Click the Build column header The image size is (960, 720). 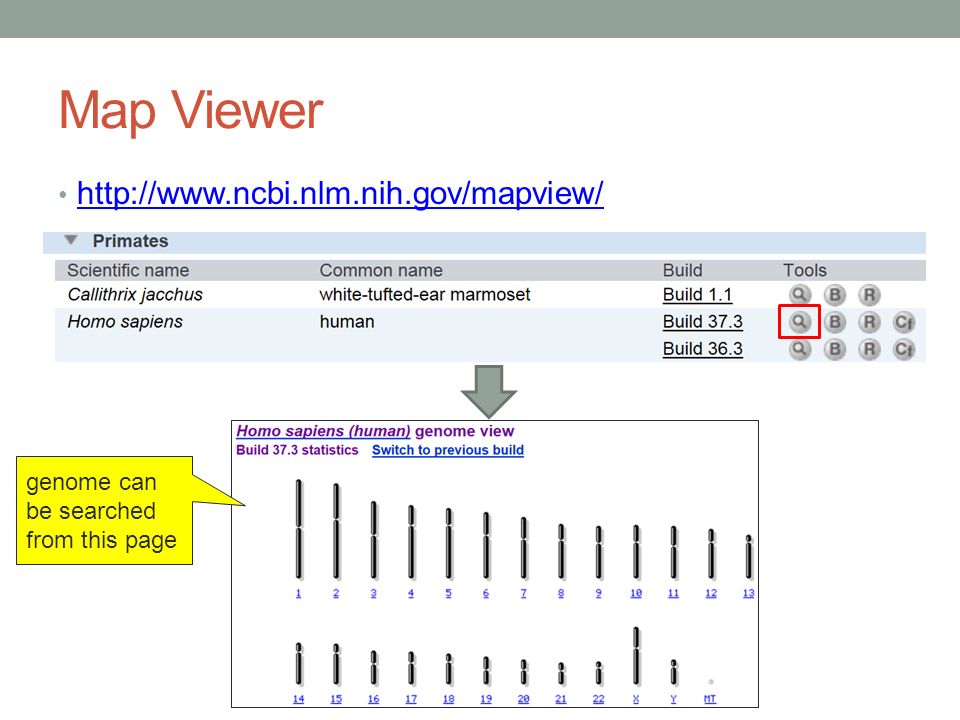[x=683, y=270]
